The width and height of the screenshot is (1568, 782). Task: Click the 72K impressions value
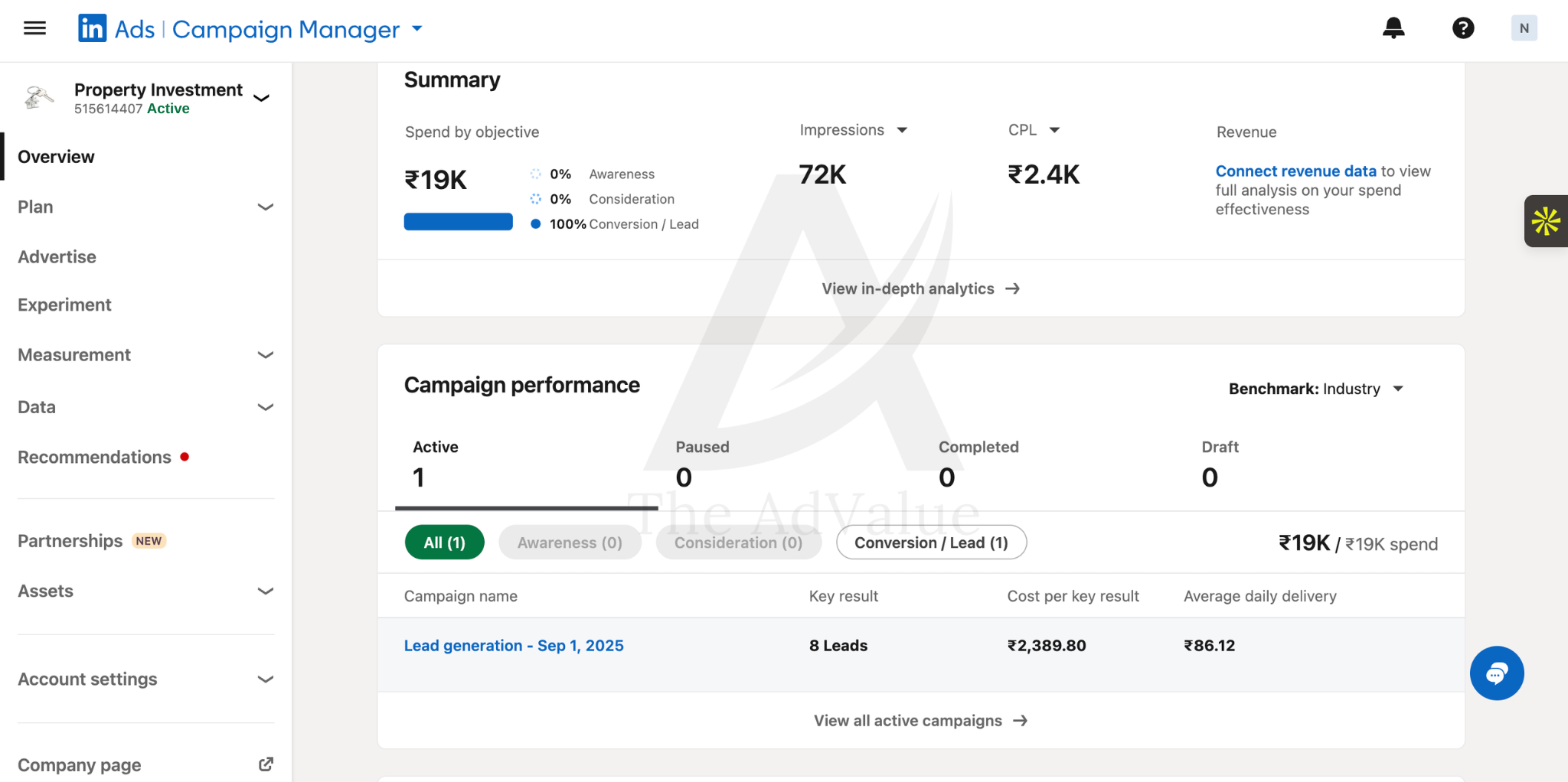[x=822, y=174]
